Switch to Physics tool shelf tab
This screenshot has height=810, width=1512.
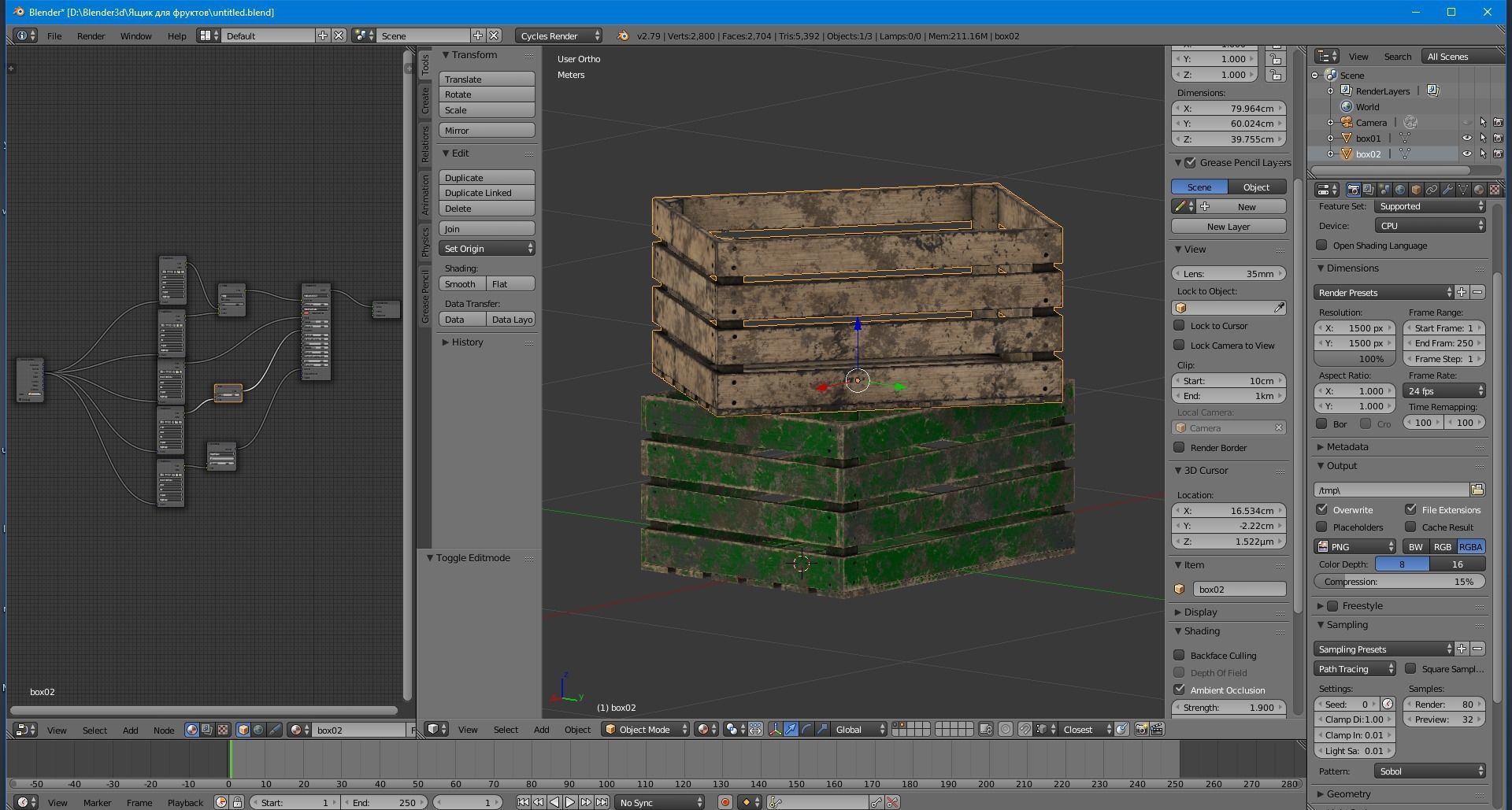pos(425,241)
